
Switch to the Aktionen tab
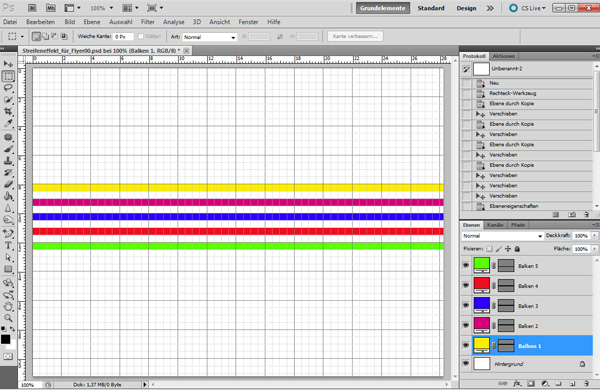pos(504,56)
